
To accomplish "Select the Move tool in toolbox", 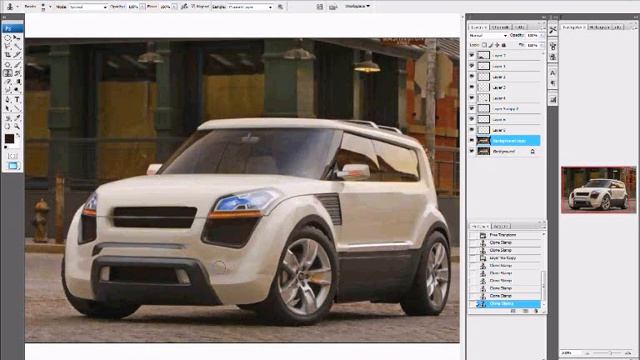I will [17, 38].
